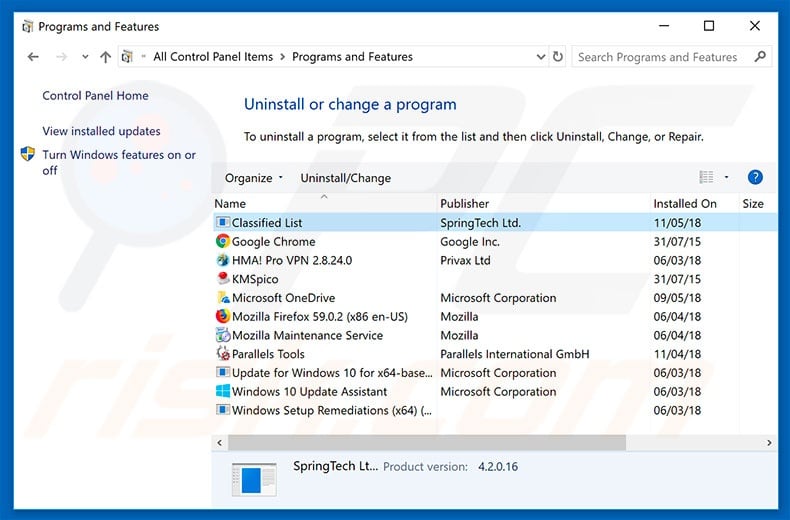Screen dimensions: 790x520
Task: Select Mozilla Maintenance Service entry
Action: (307, 335)
